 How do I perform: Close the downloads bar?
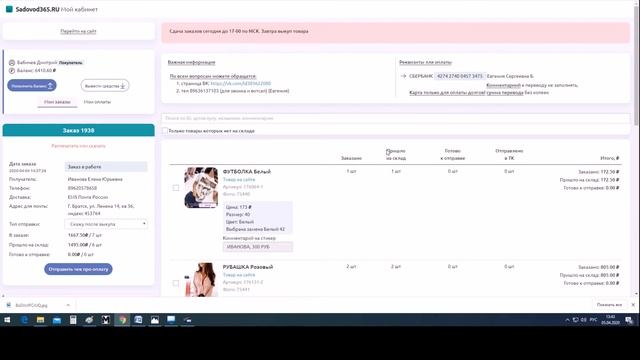633,305
